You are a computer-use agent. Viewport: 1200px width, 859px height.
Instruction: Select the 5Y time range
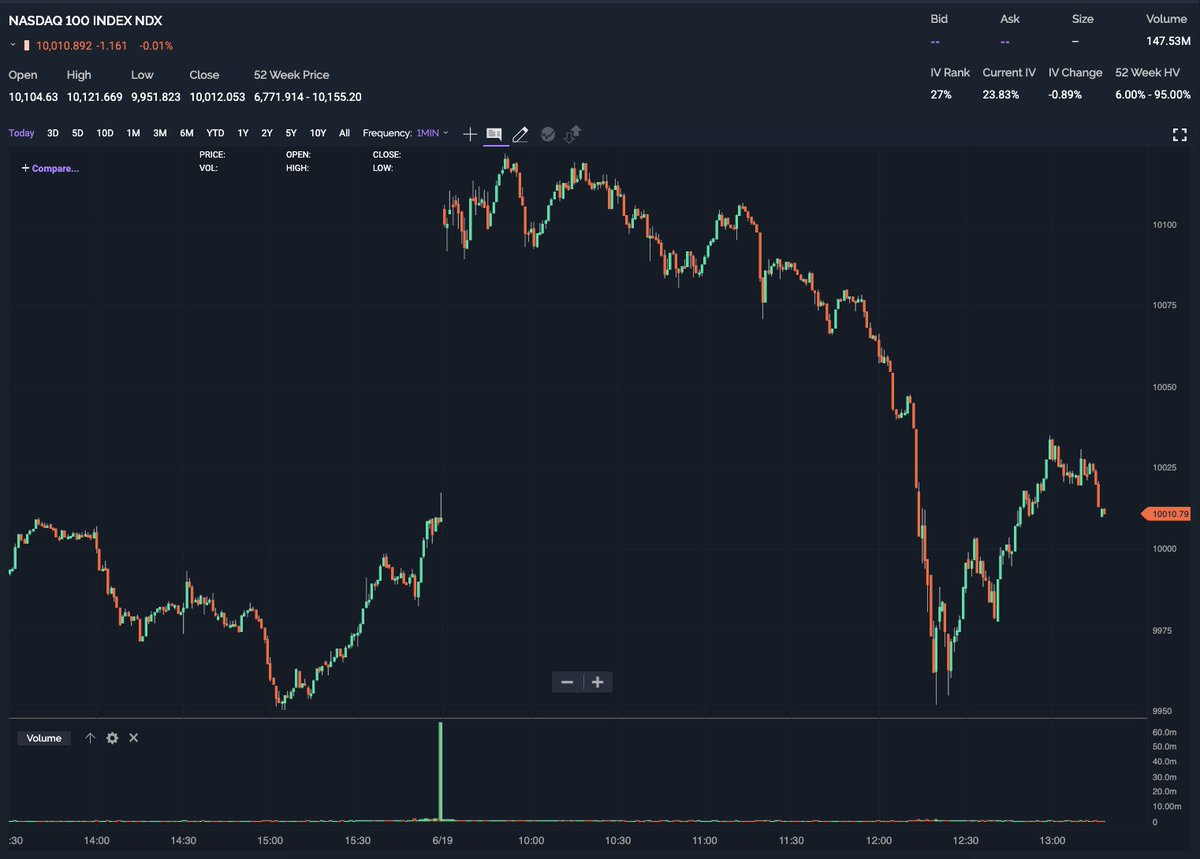tap(291, 133)
